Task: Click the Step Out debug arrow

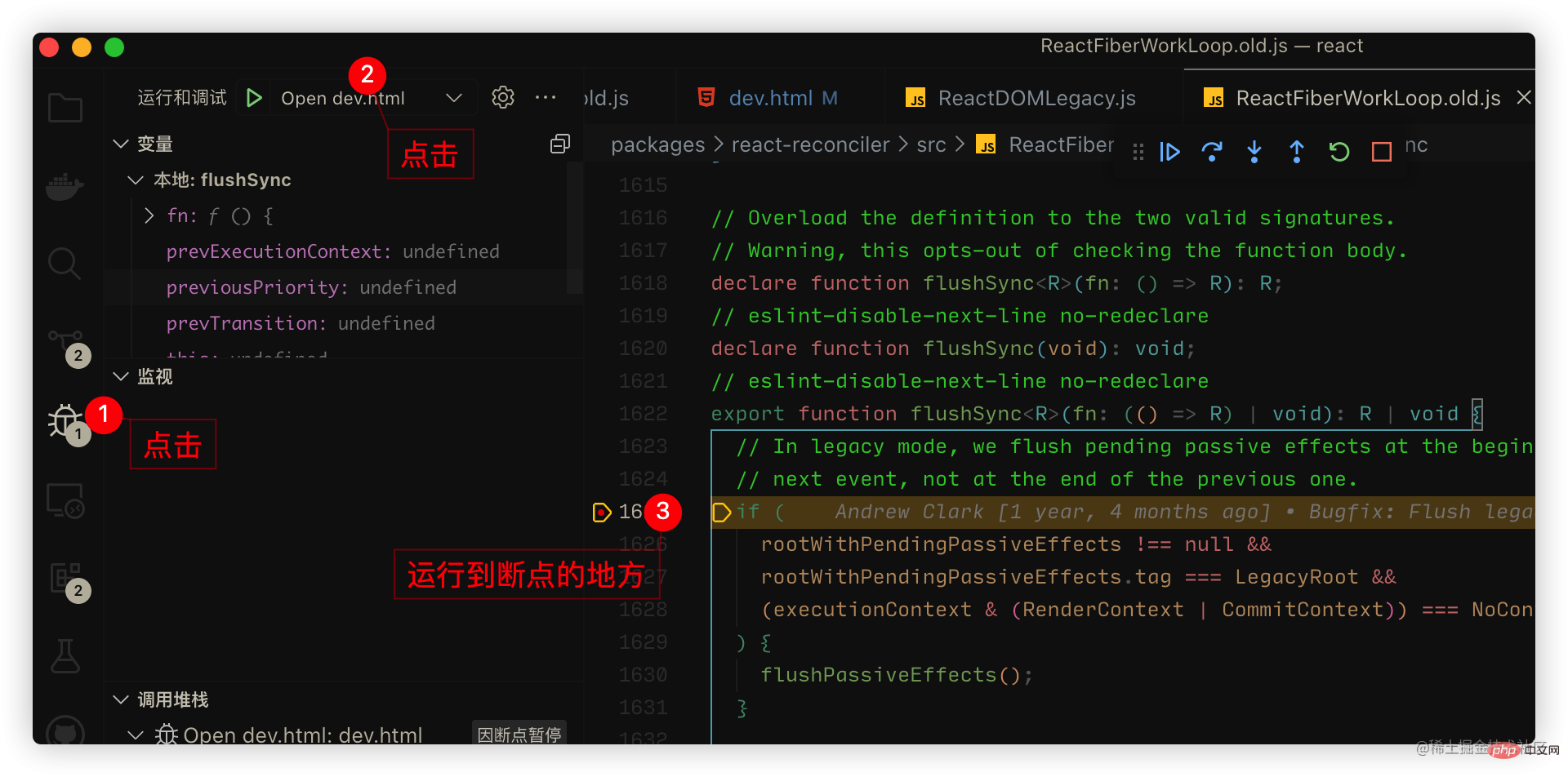Action: pyautogui.click(x=1296, y=152)
